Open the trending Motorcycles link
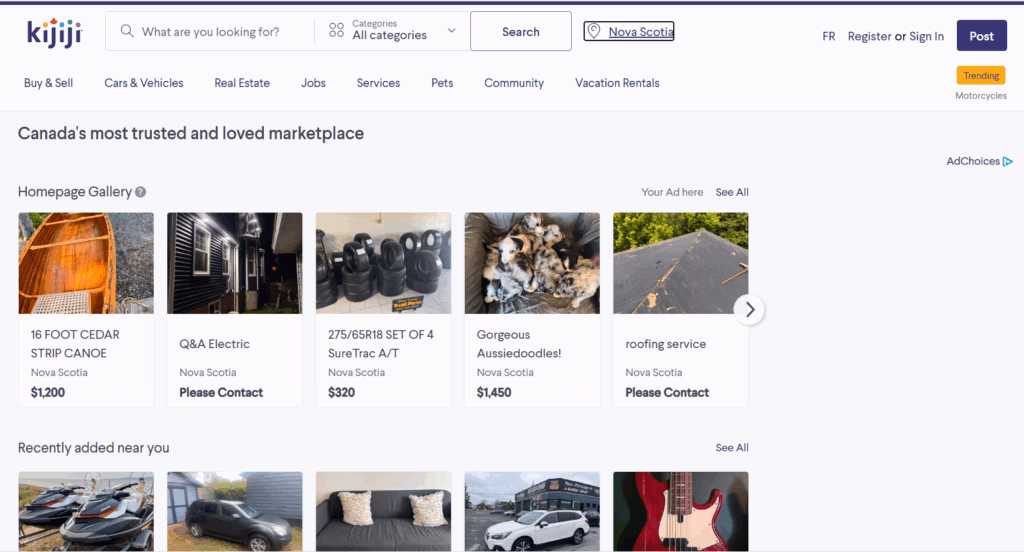 click(981, 96)
